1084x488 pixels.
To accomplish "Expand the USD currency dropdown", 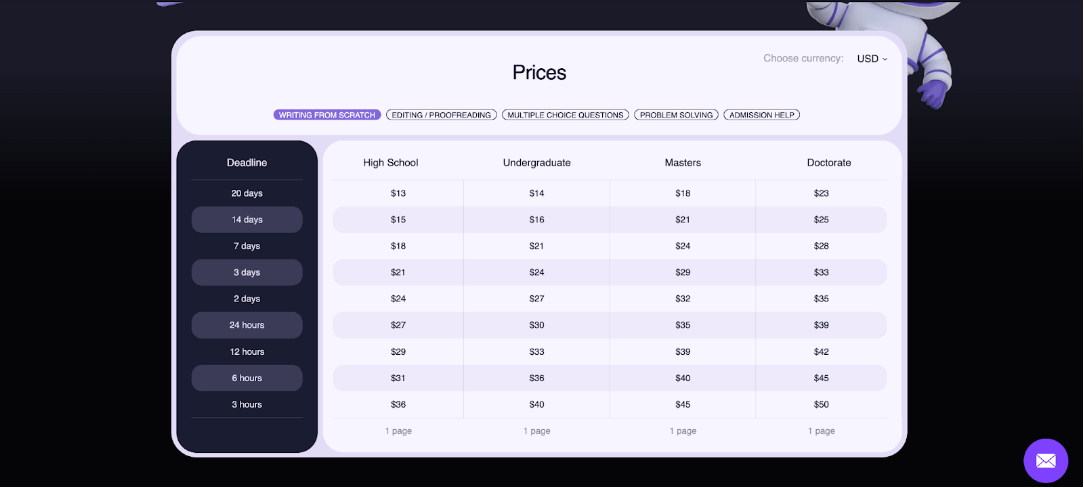I will pyautogui.click(x=872, y=59).
